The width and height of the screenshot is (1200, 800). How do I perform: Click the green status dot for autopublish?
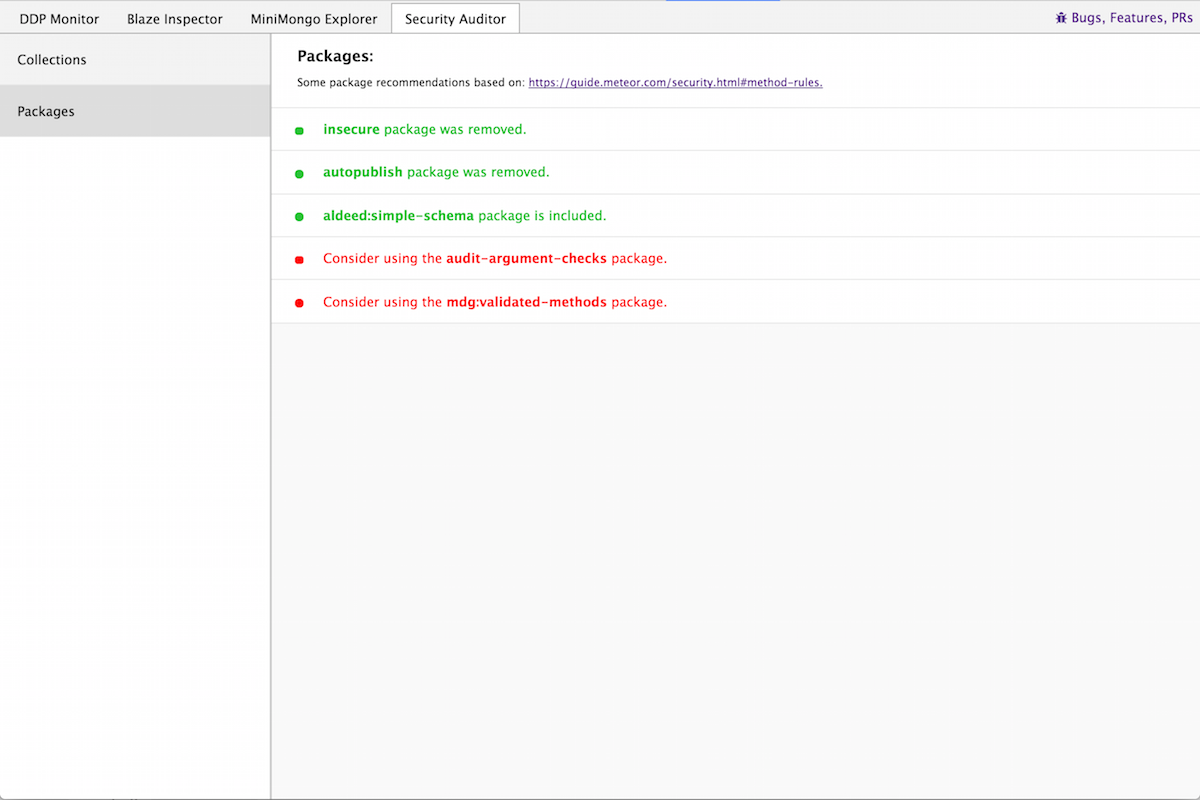tap(299, 174)
